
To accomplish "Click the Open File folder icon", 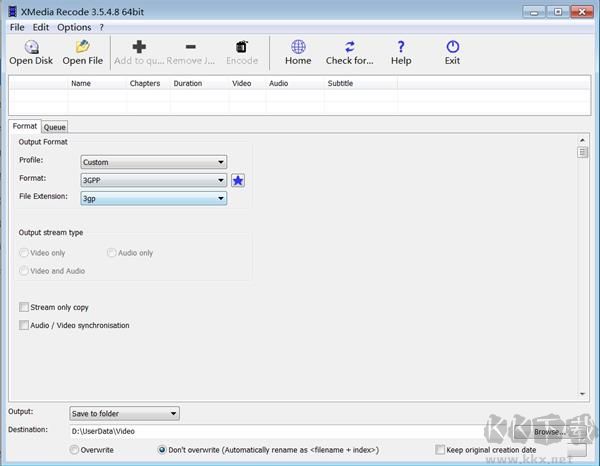I will click(x=83, y=47).
